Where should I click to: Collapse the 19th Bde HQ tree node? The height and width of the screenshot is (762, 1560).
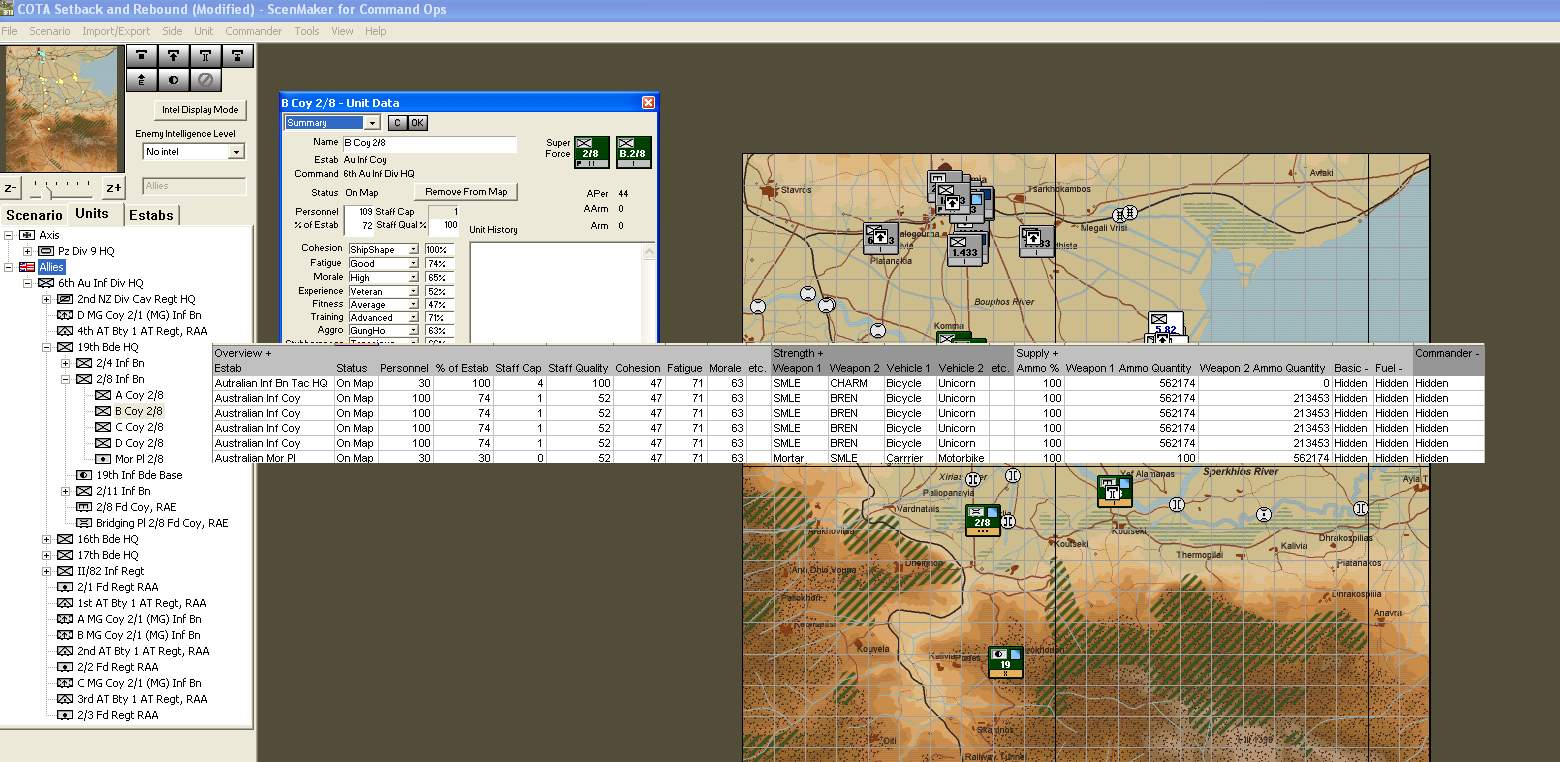point(47,347)
